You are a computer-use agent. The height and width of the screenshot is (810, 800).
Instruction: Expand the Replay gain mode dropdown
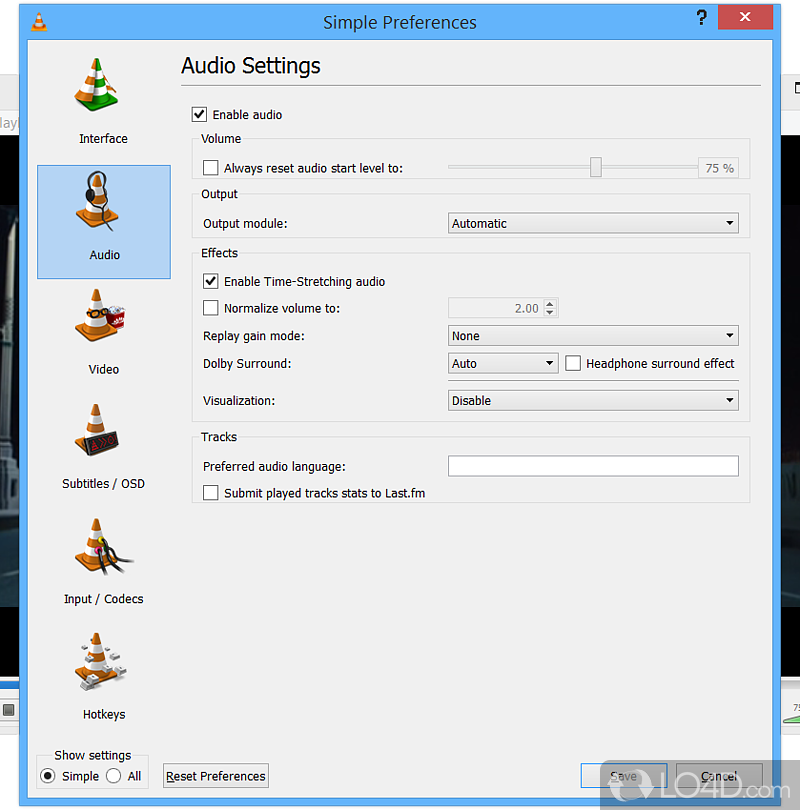(x=593, y=336)
